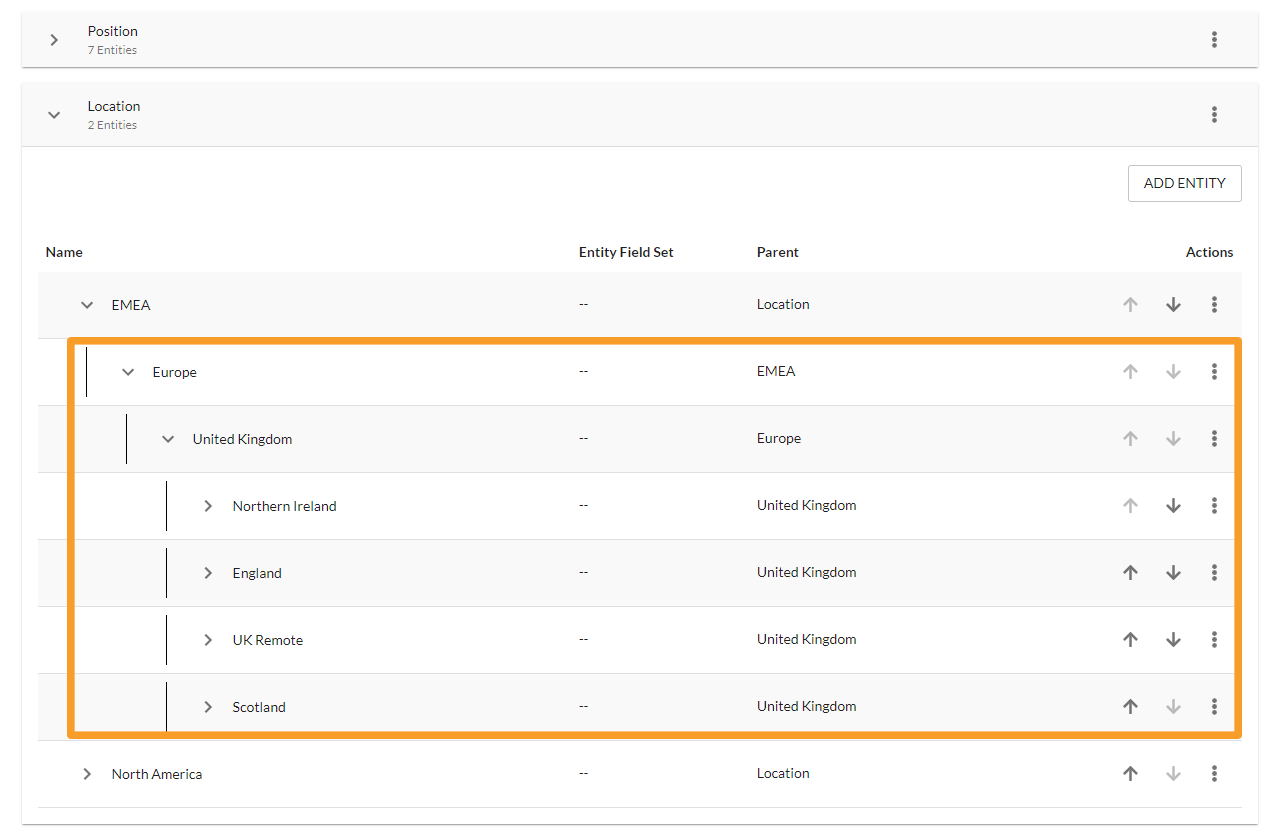Screen dimensions: 1277x834
Task: Move Northern Ireland entity down
Action: point(1173,506)
